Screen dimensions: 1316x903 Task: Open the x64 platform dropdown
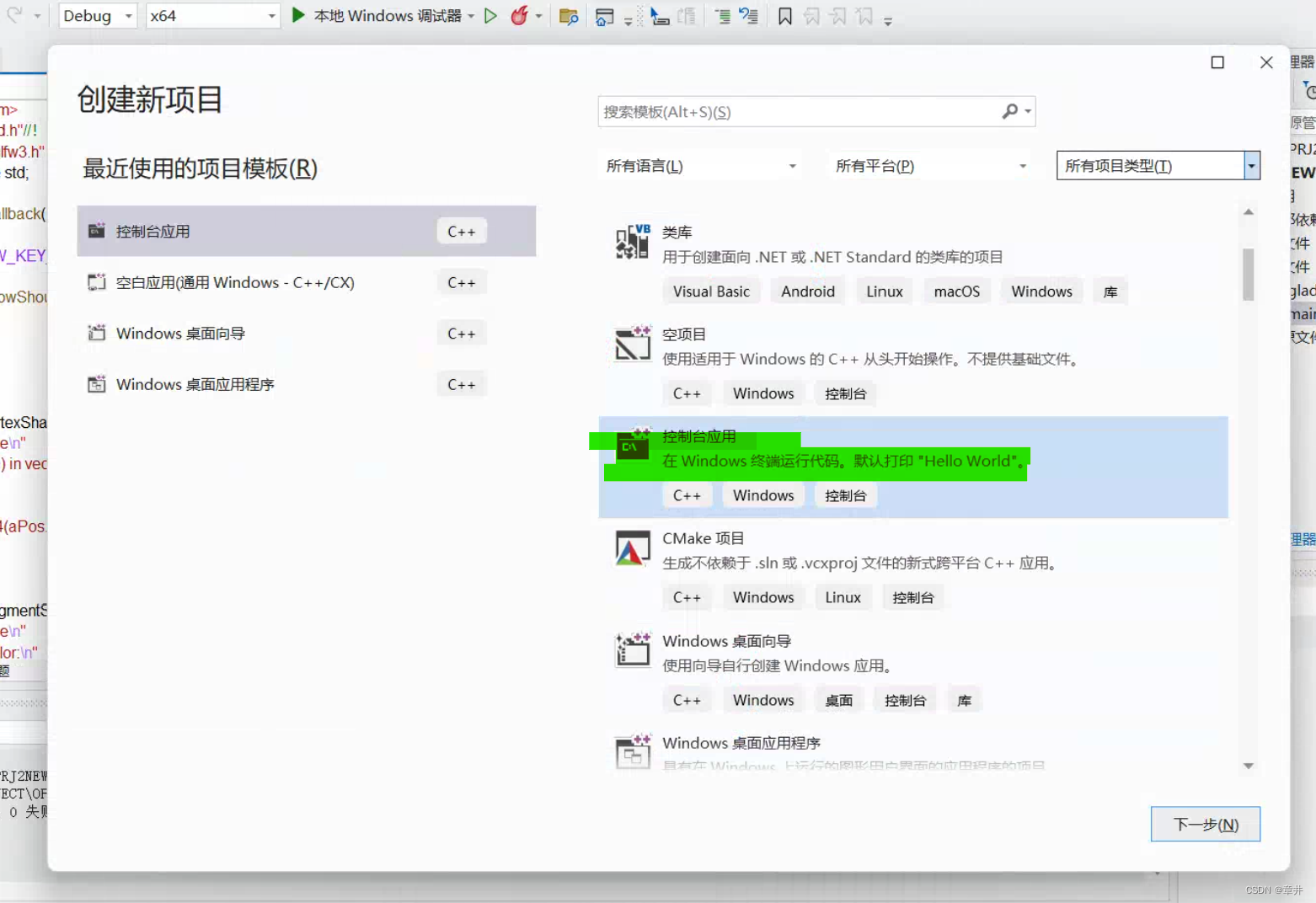(x=212, y=15)
